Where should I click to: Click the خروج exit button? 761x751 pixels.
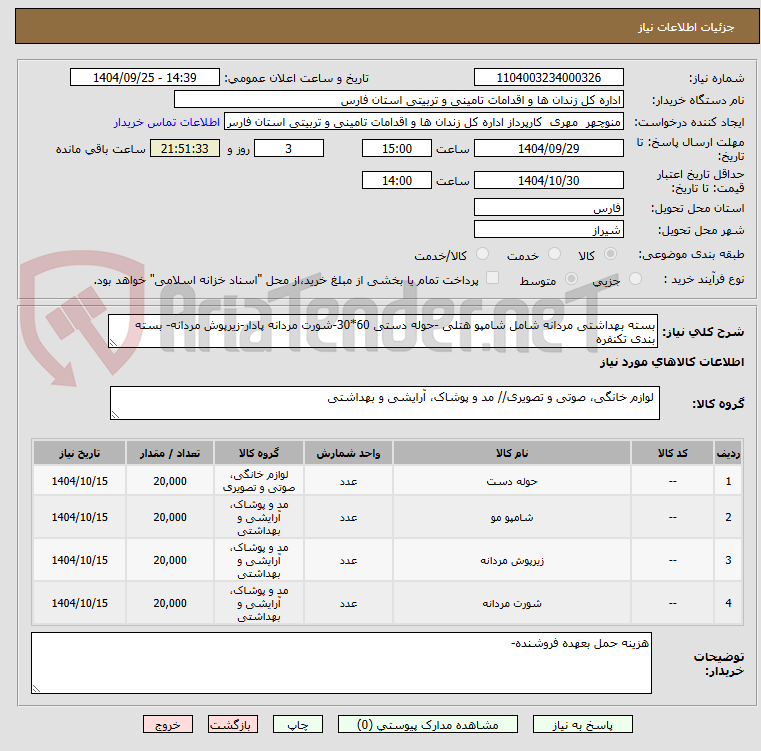[x=167, y=724]
